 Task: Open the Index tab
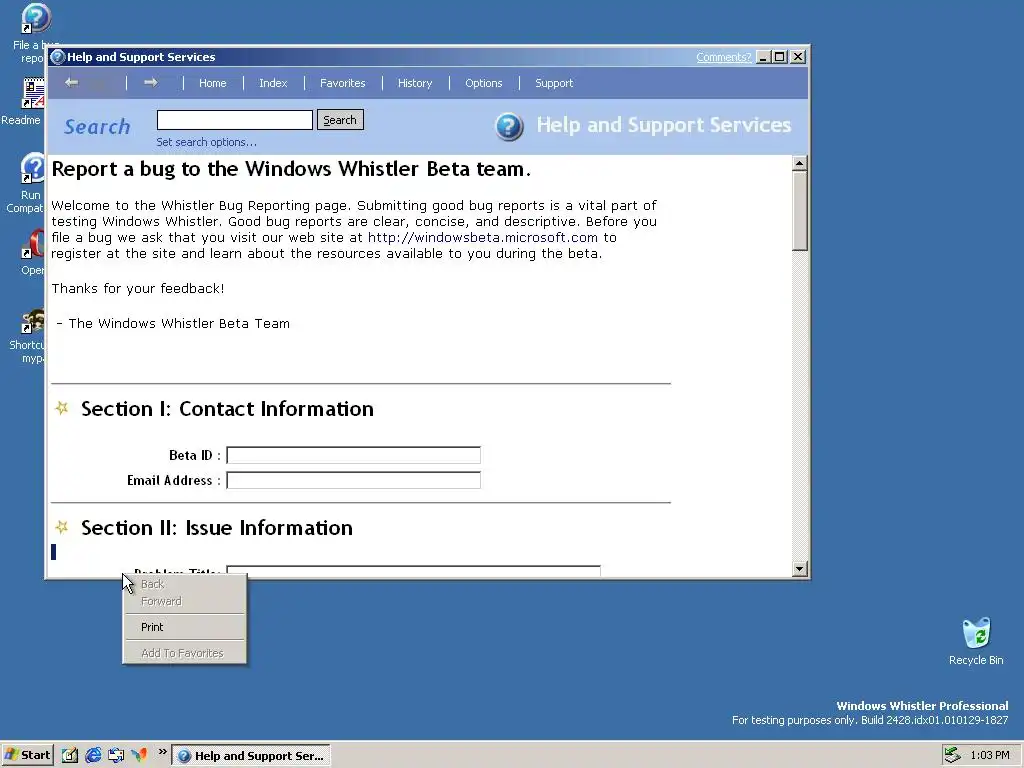tap(273, 83)
